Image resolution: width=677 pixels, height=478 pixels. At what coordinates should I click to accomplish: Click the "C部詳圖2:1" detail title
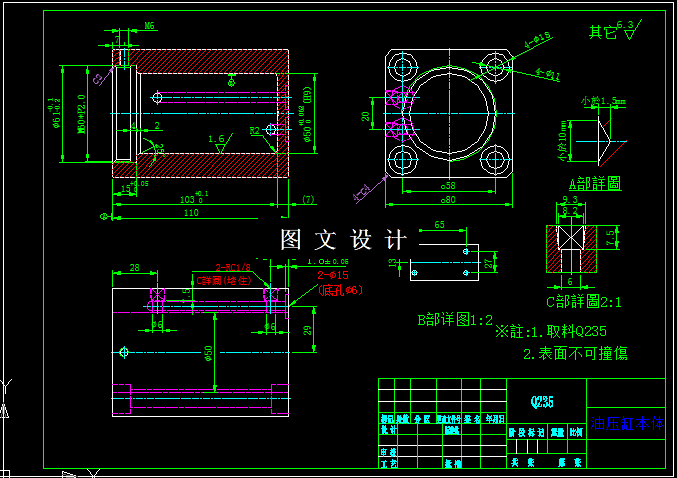584,302
